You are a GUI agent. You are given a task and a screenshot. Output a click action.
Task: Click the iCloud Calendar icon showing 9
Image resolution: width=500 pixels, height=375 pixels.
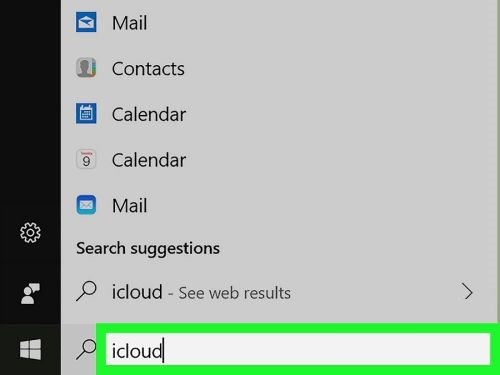point(86,159)
